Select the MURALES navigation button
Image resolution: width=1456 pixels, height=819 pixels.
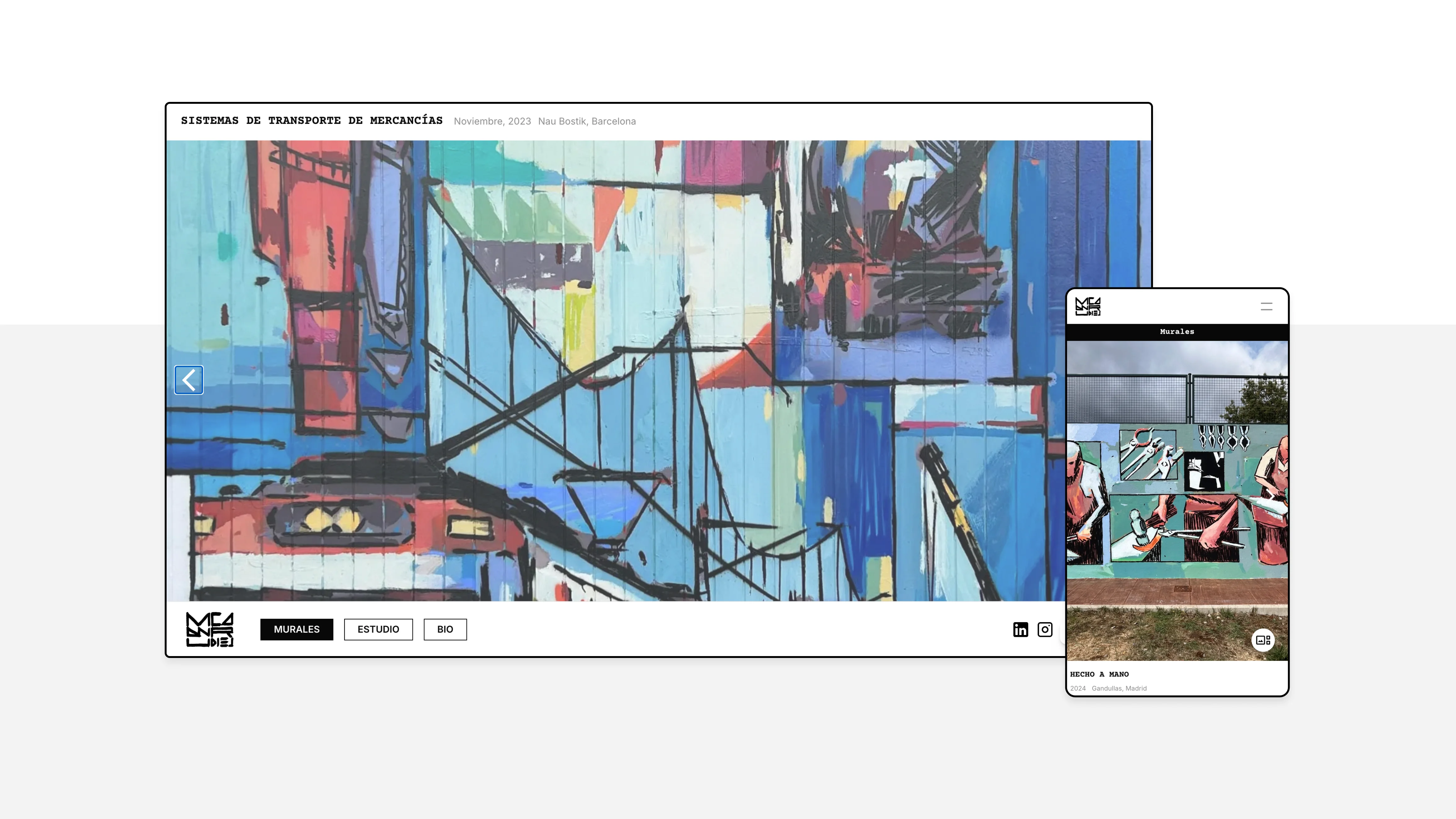pyautogui.click(x=297, y=630)
